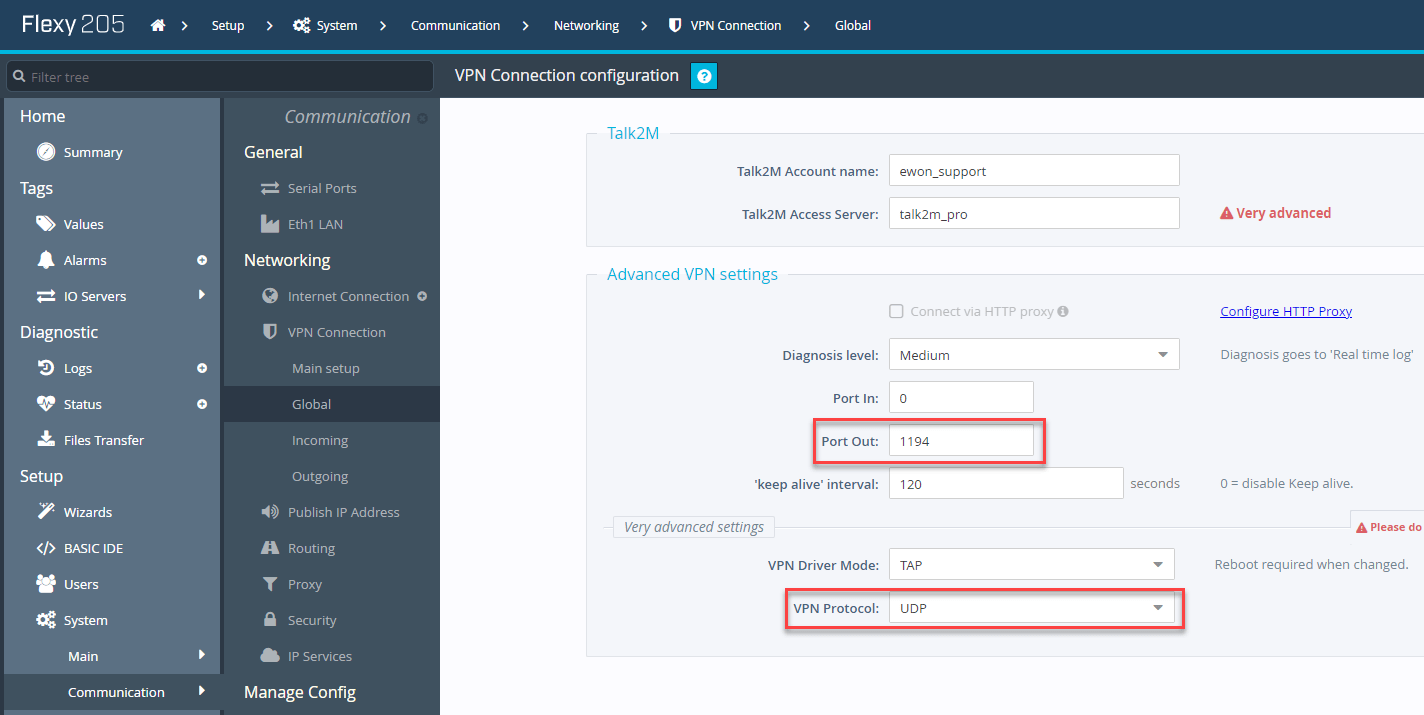Change the Diagnosis level from Medium

point(1033,354)
